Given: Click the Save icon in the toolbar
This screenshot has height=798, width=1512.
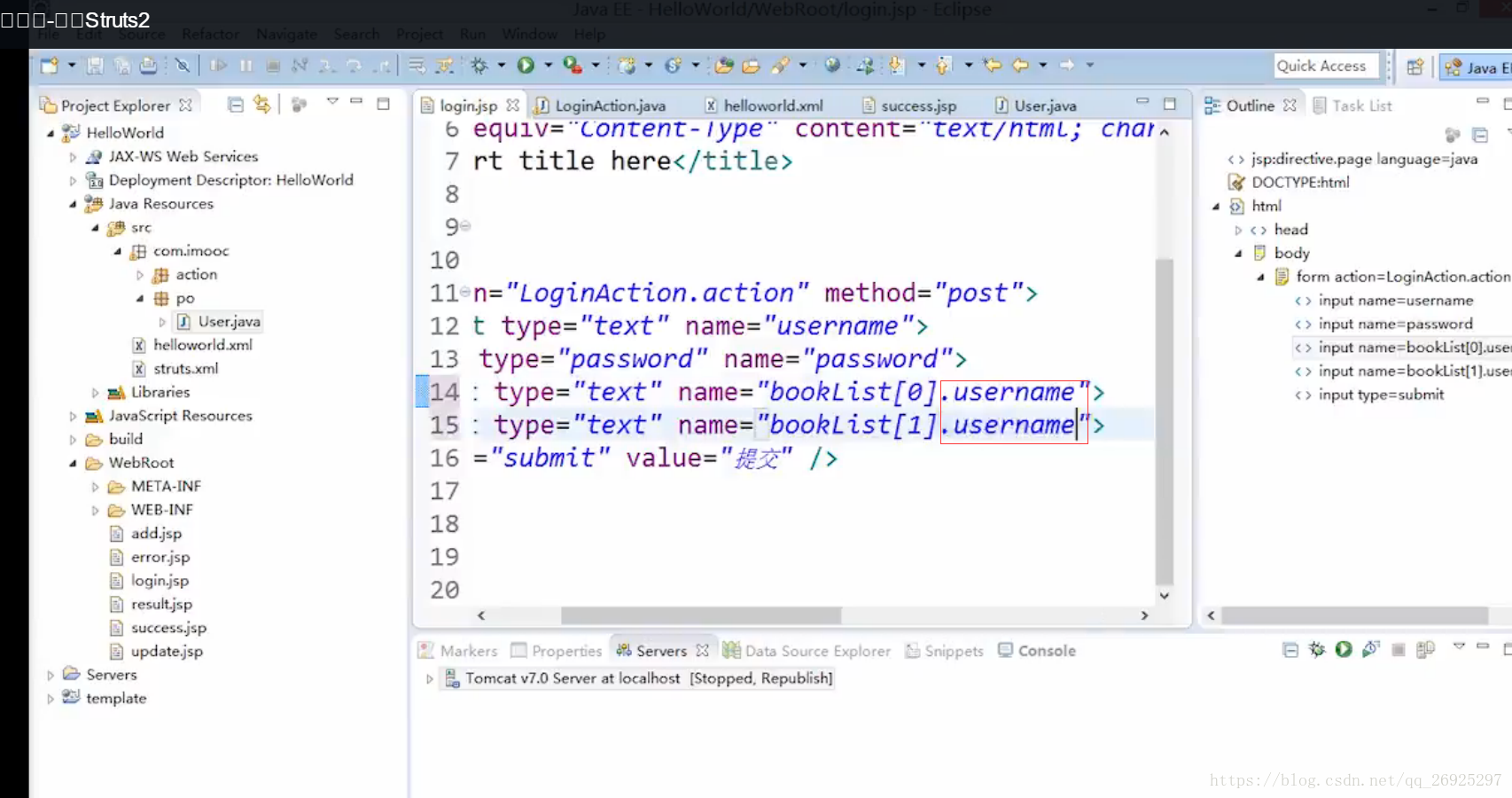Looking at the screenshot, I should click(x=95, y=65).
